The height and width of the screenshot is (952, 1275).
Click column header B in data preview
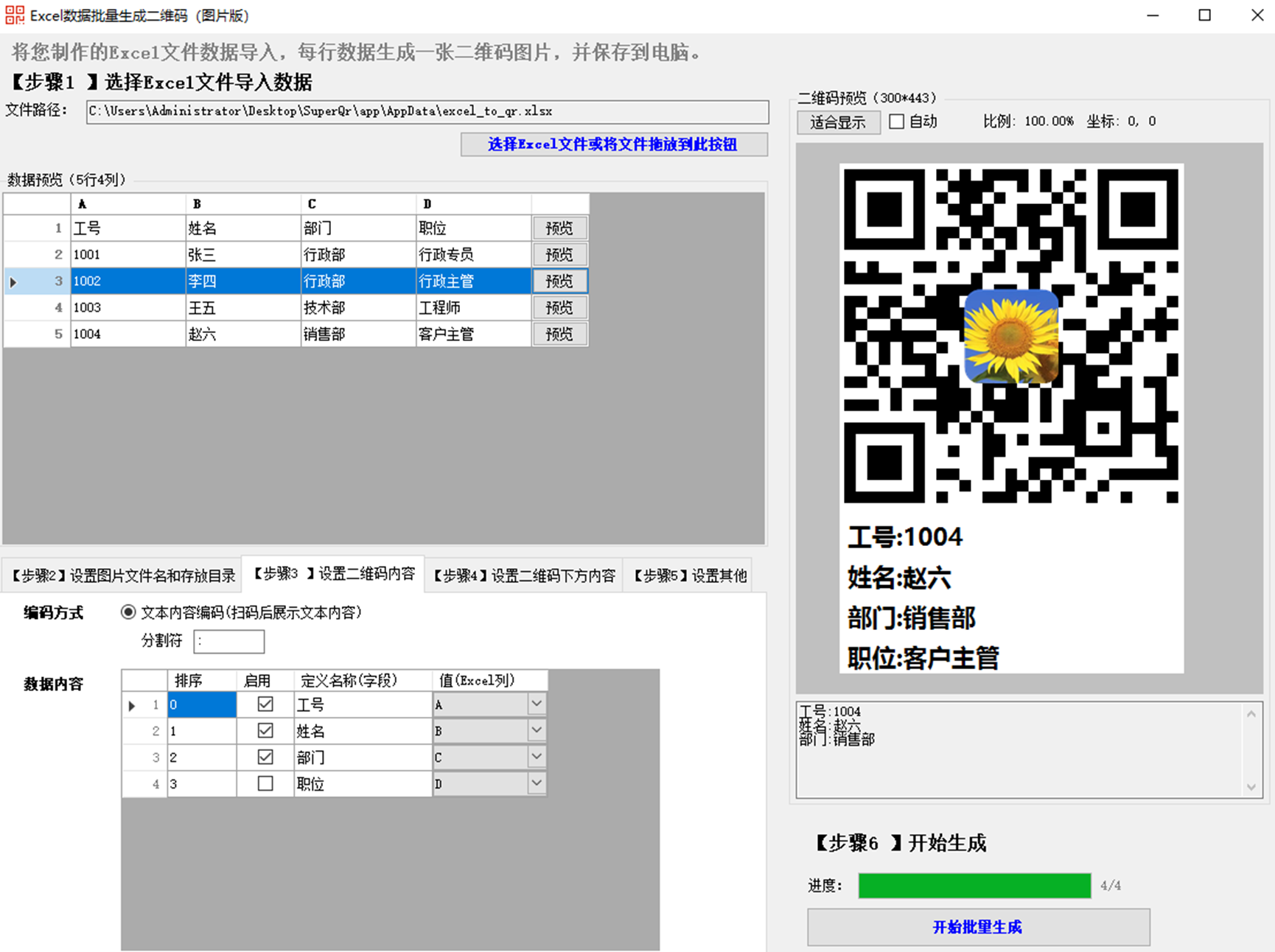(x=243, y=204)
